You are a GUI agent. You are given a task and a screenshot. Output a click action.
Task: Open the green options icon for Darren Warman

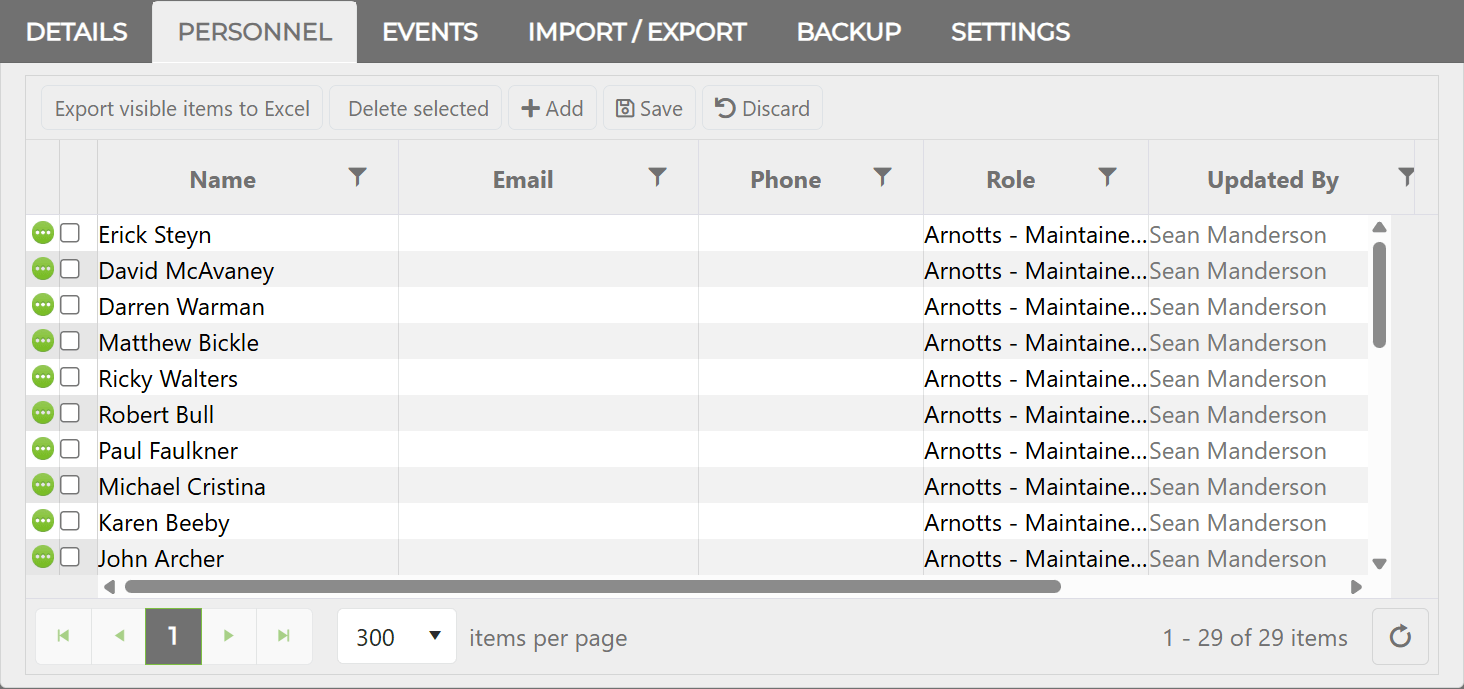point(43,305)
